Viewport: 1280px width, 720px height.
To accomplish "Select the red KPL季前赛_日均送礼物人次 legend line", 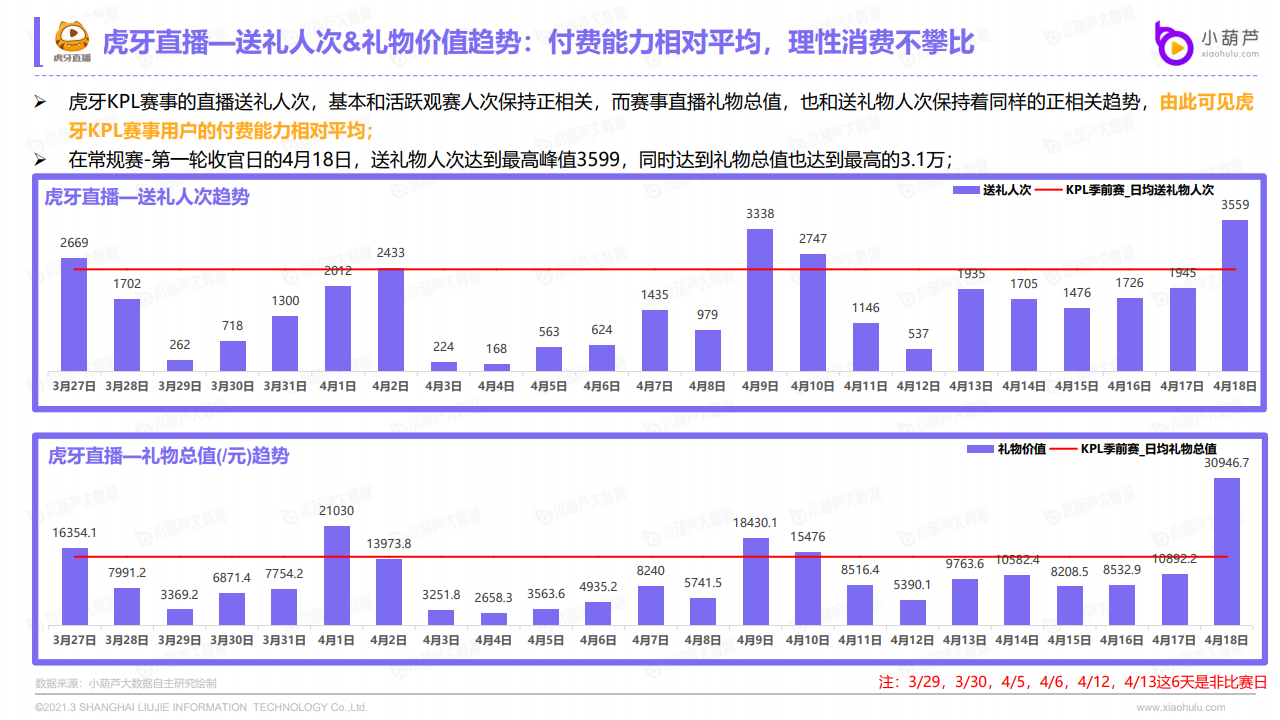I will pos(1049,190).
